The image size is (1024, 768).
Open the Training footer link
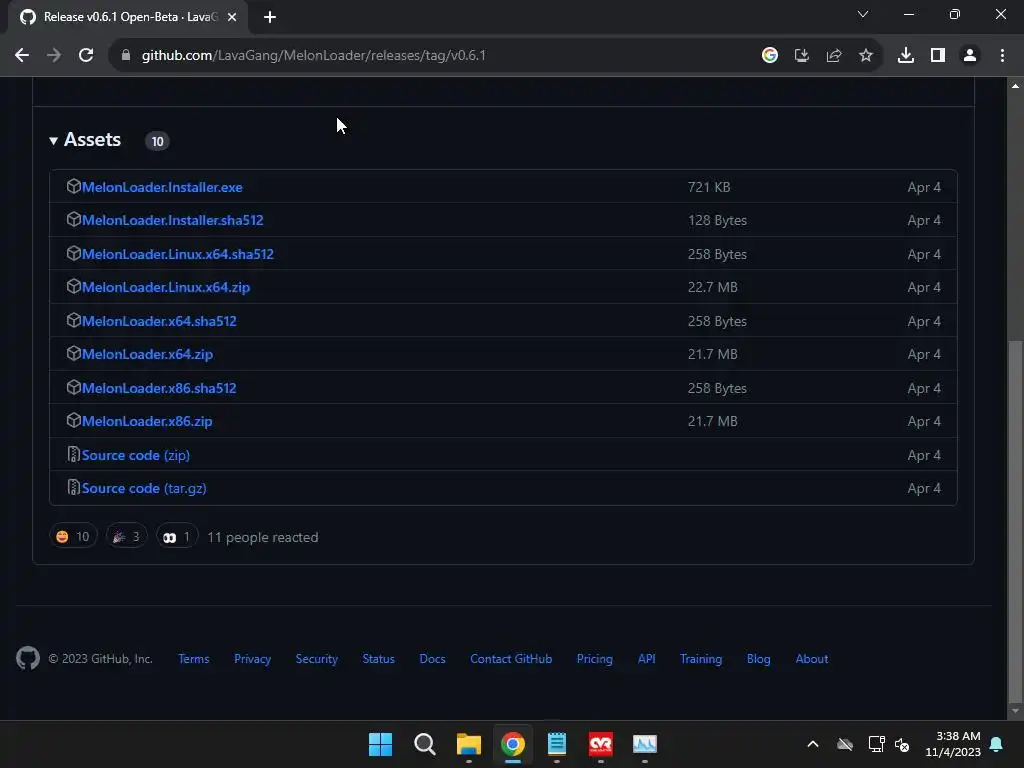pyautogui.click(x=701, y=659)
